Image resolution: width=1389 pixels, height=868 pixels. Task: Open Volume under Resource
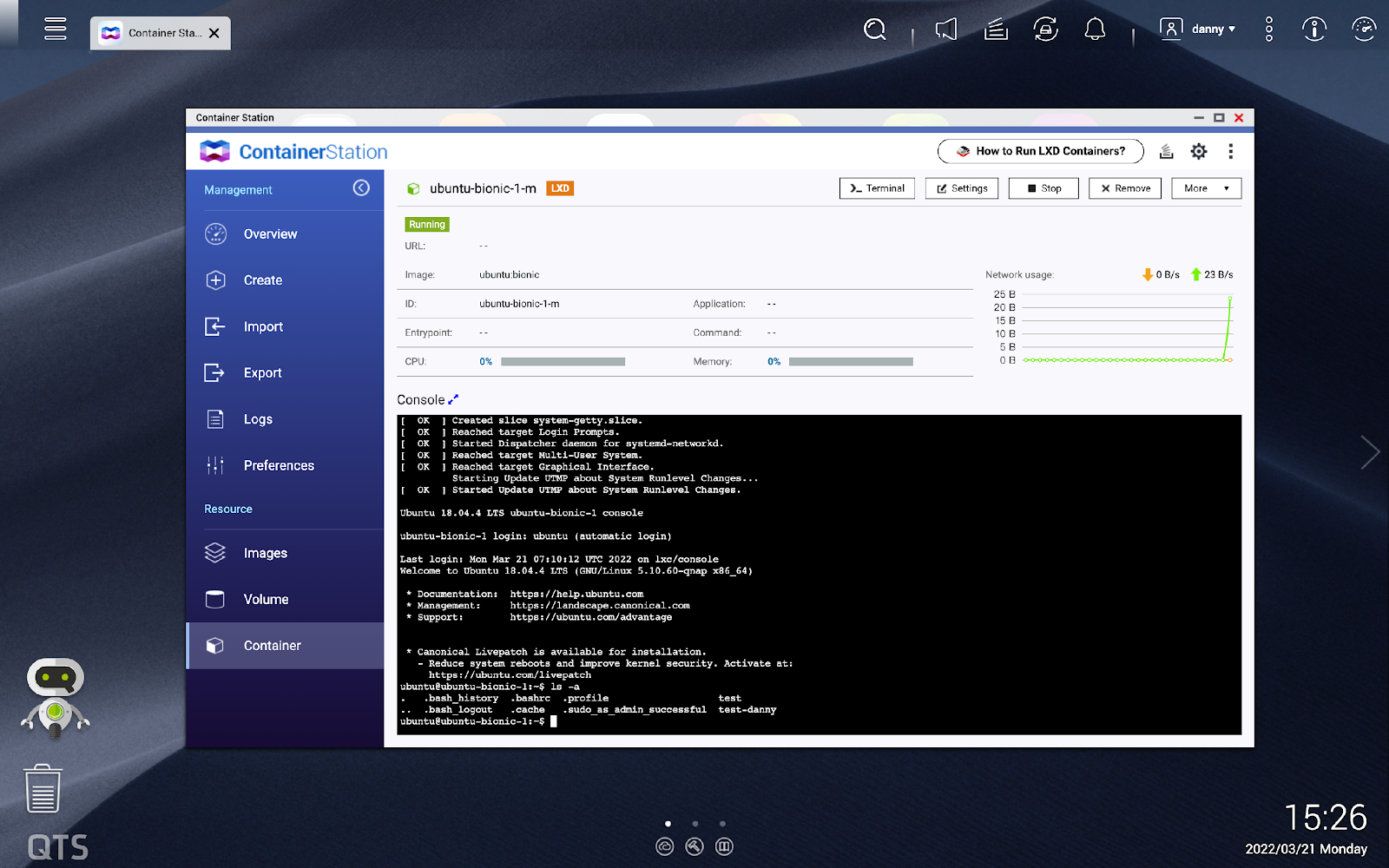pos(285,599)
